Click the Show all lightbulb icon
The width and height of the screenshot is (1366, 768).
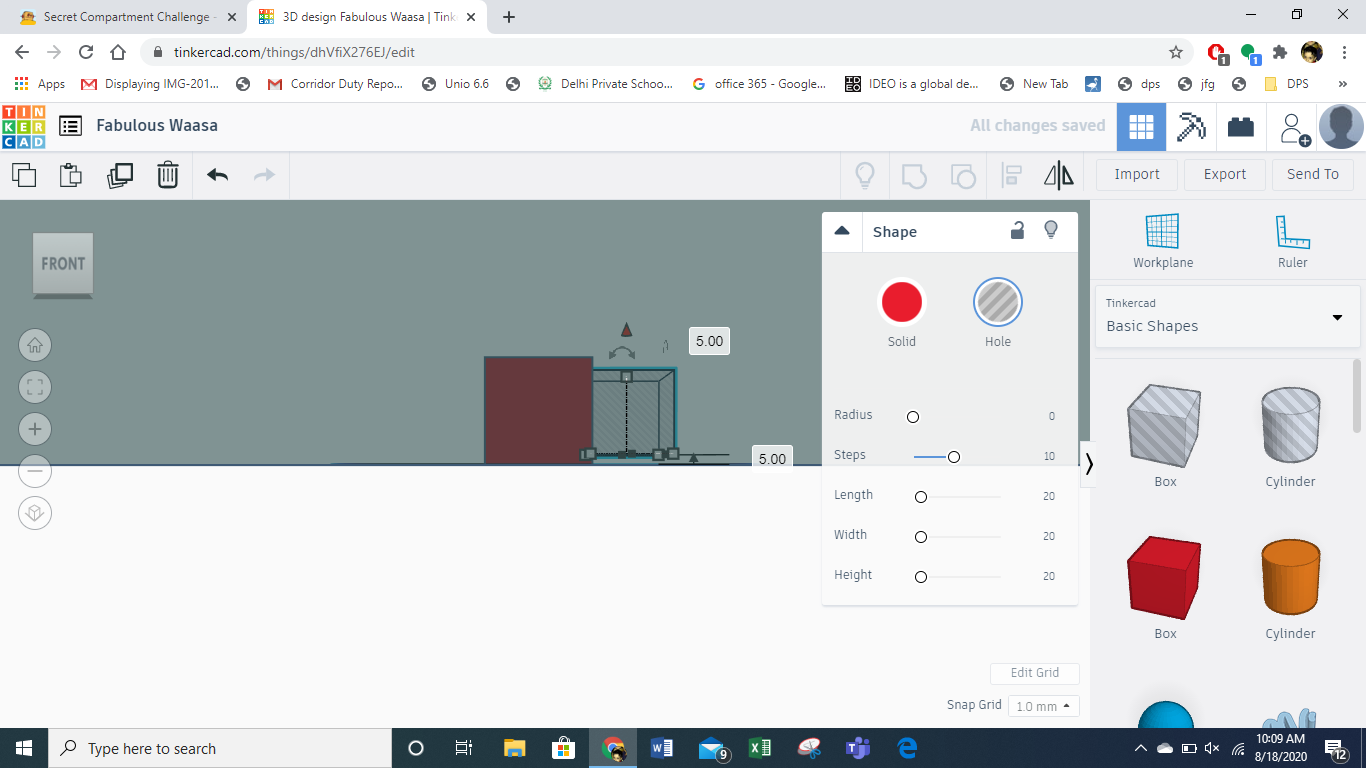click(865, 176)
